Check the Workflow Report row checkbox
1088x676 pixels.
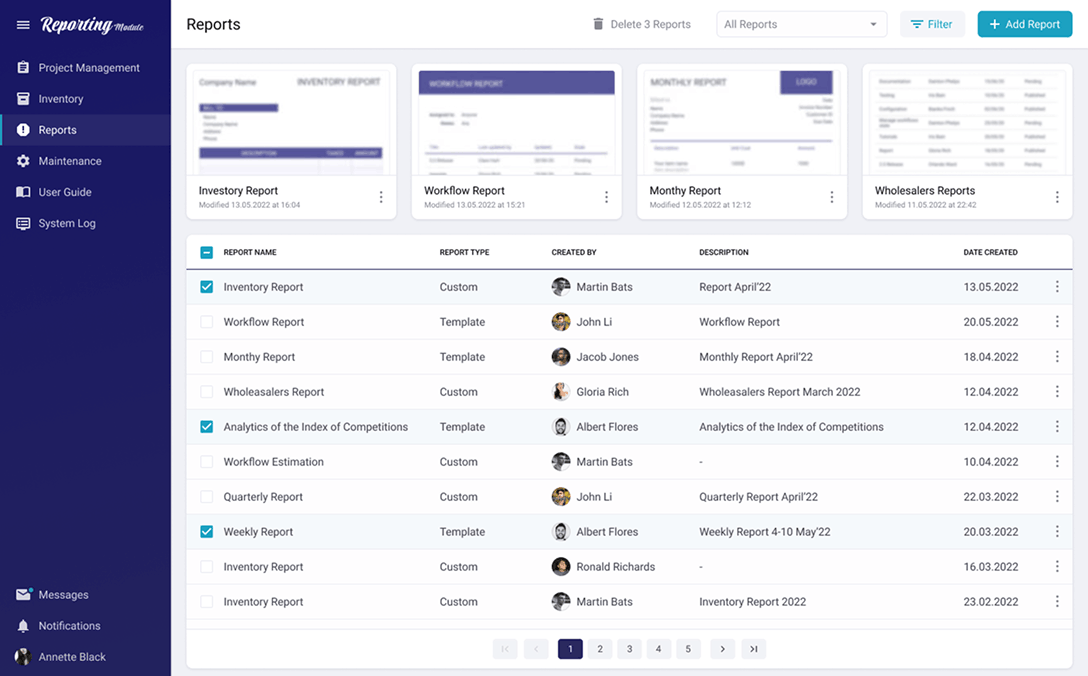[x=206, y=321]
